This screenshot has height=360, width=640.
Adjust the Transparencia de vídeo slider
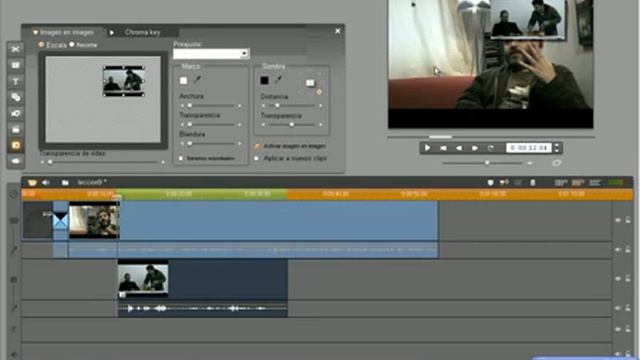(102, 162)
